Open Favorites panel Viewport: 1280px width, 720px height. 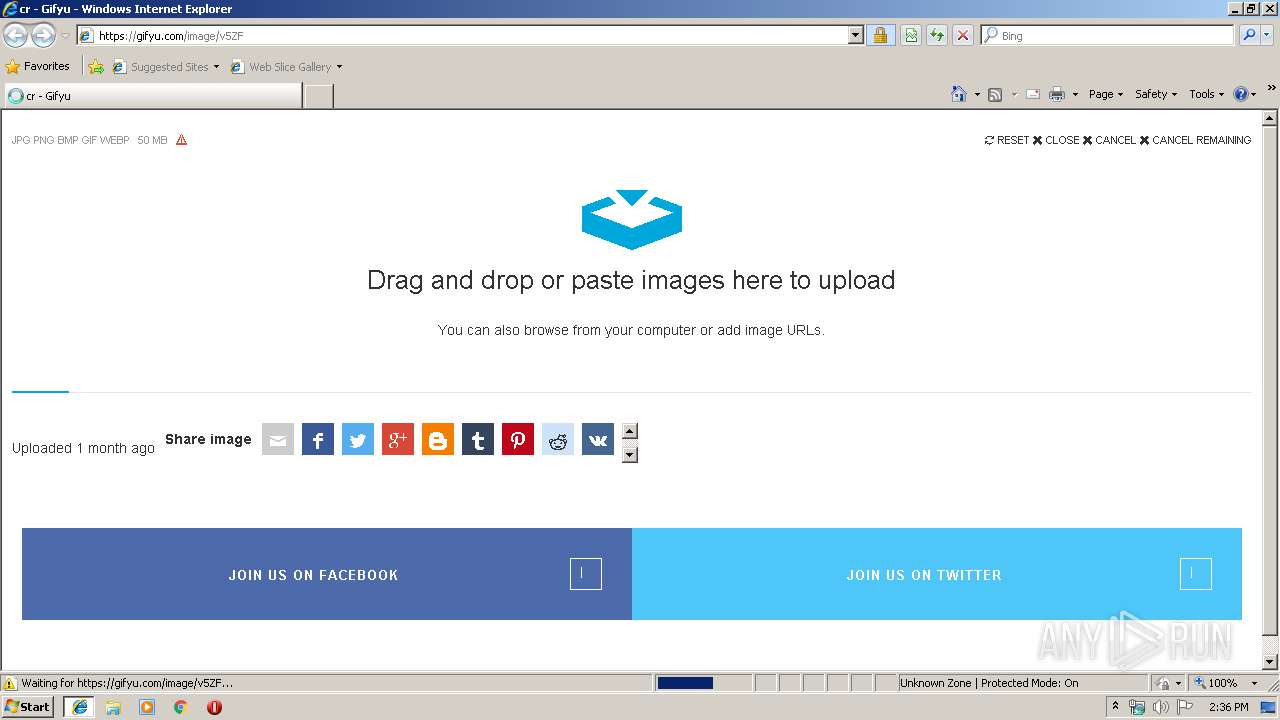[38, 67]
